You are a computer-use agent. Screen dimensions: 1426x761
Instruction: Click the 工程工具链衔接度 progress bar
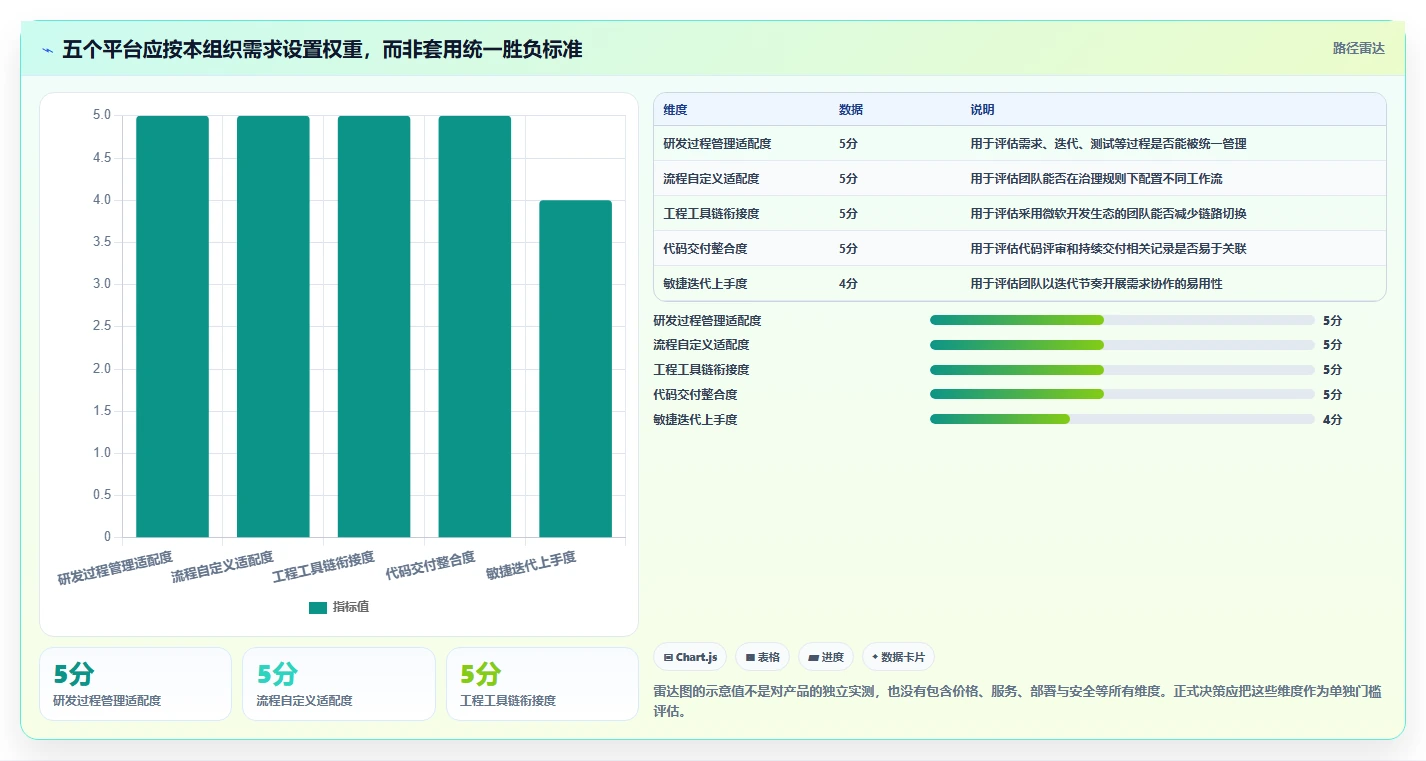point(1122,370)
